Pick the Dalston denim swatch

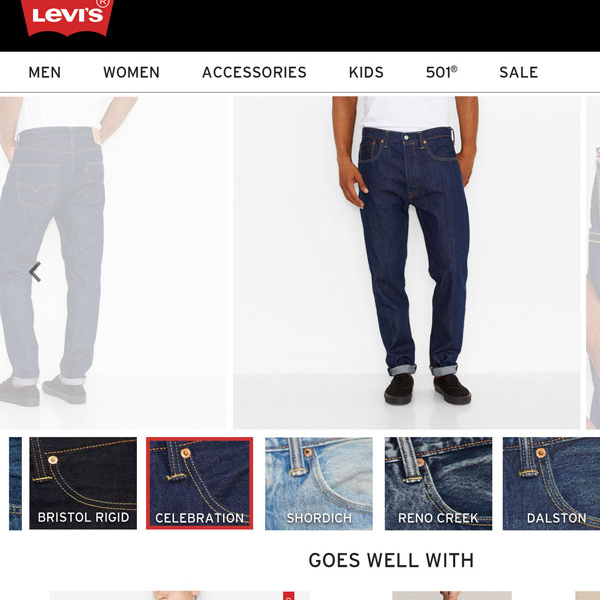tap(551, 483)
